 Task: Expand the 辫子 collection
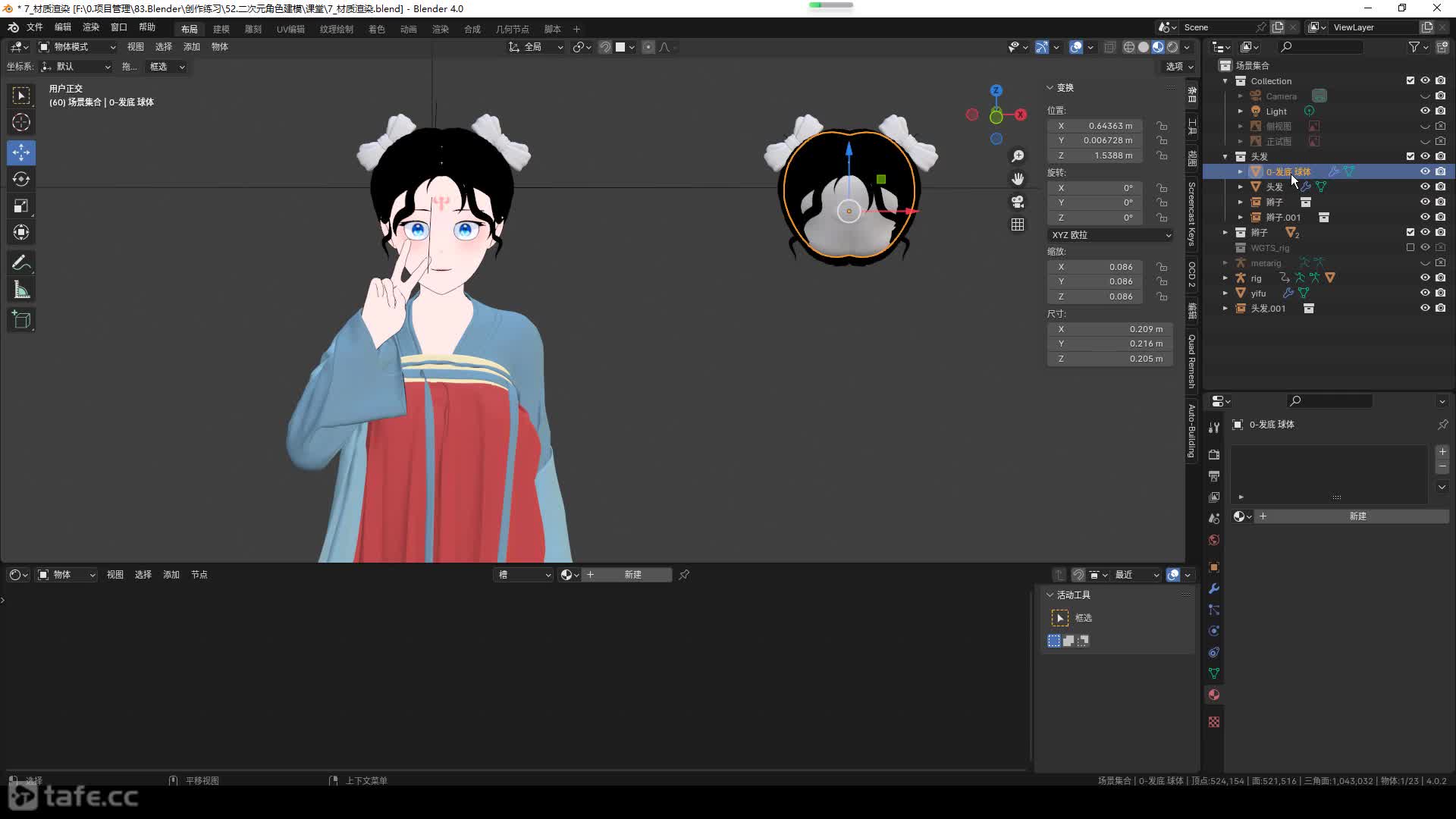(1225, 232)
